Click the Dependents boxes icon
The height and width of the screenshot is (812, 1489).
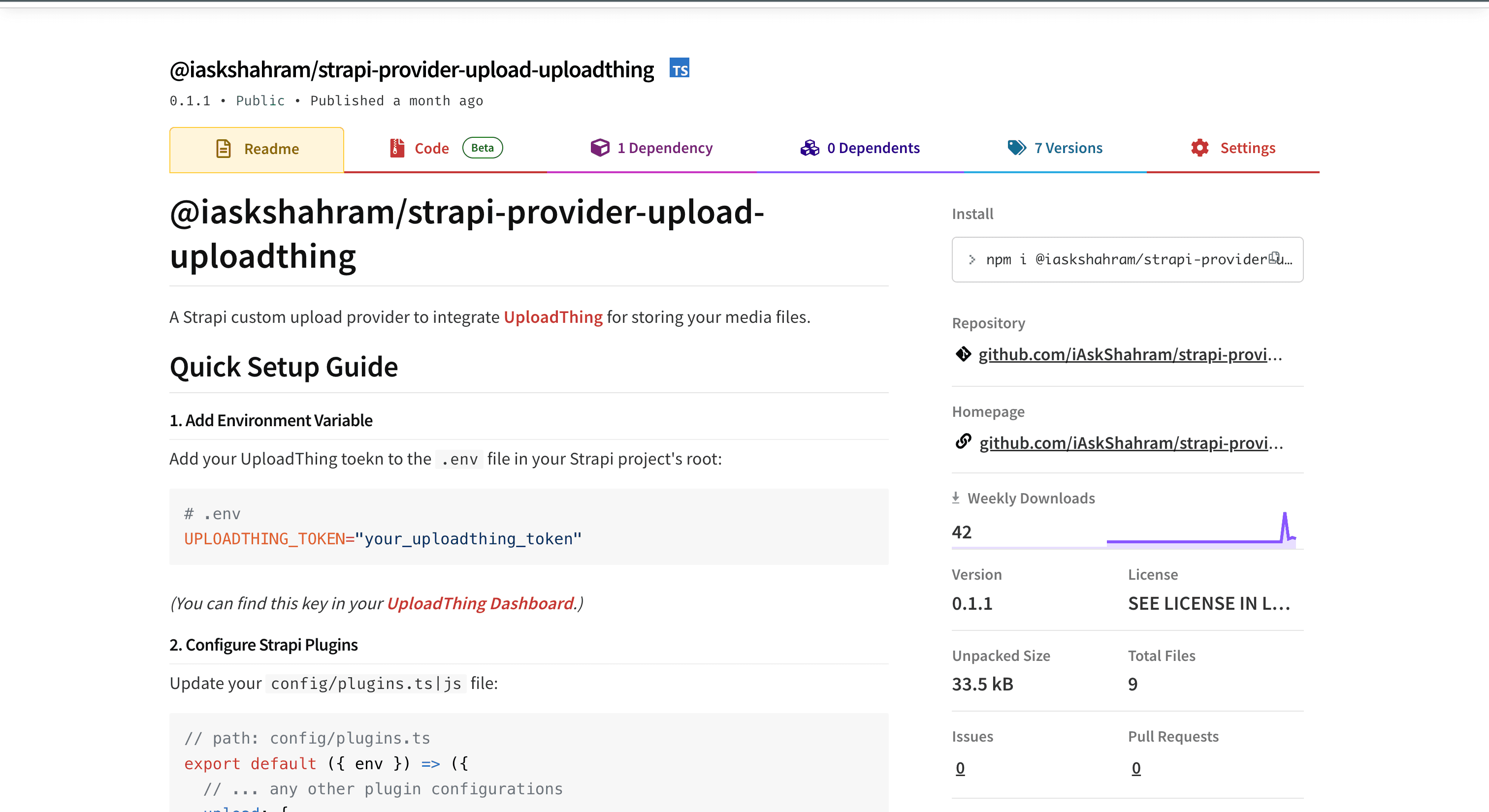(x=810, y=148)
